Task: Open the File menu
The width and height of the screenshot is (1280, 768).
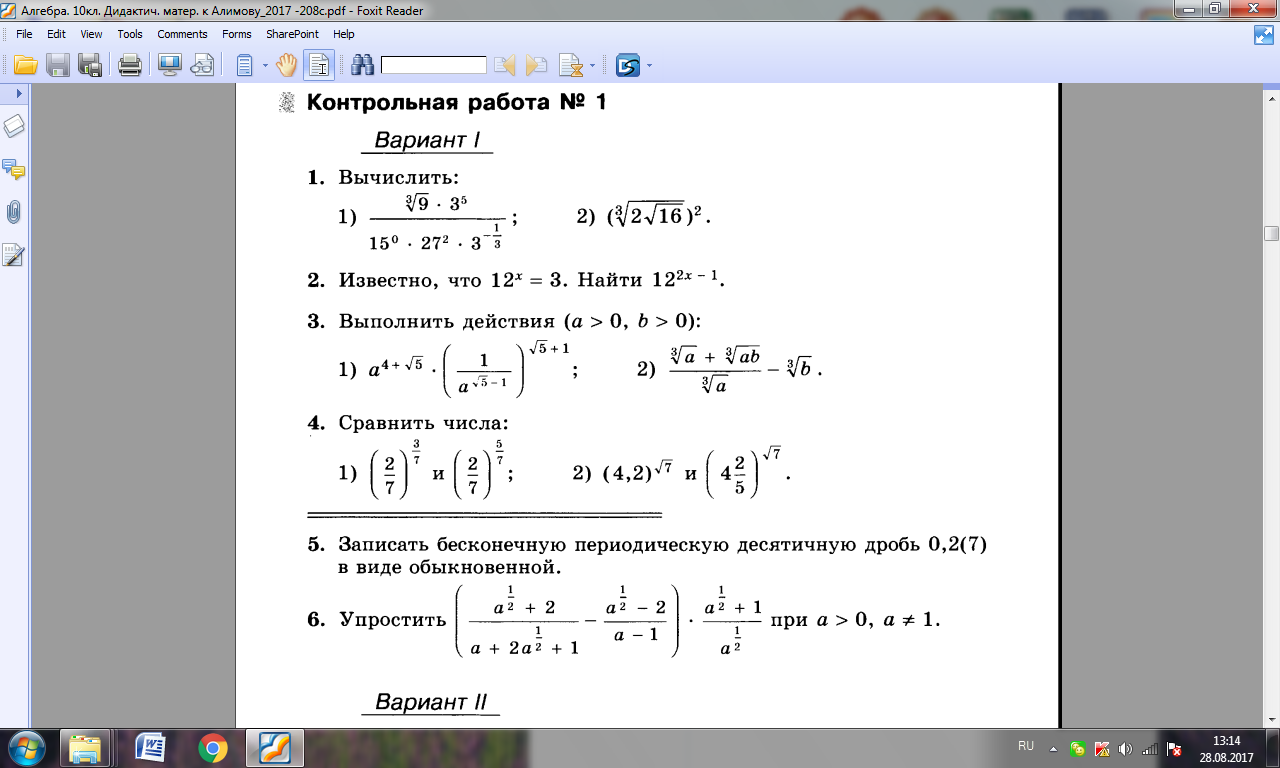Action: (25, 34)
